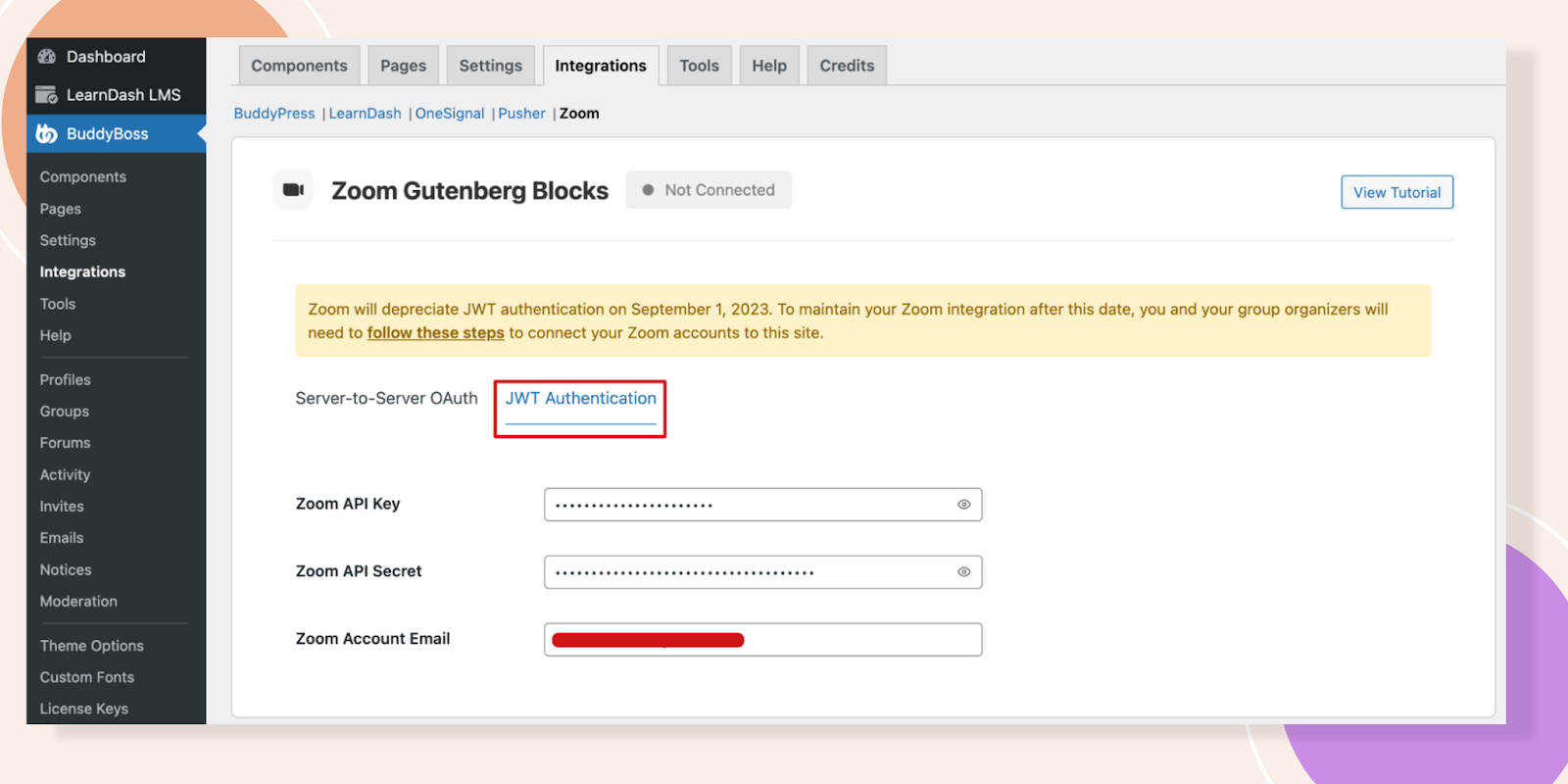Click the Not Connected status badge
Image resolution: width=1568 pixels, height=784 pixels.
[709, 190]
